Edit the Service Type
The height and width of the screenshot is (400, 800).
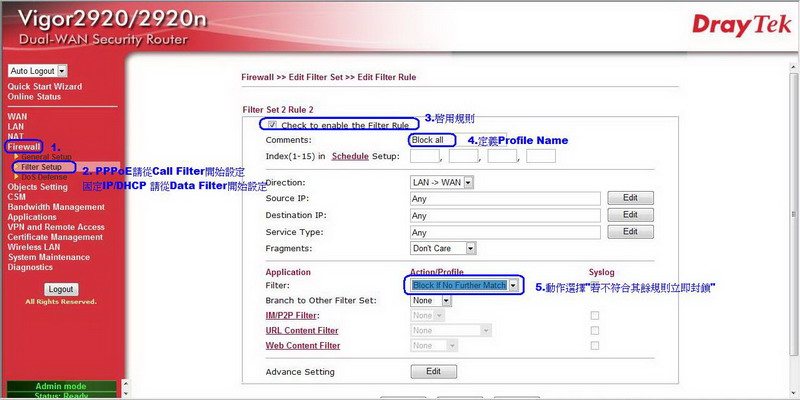click(630, 232)
